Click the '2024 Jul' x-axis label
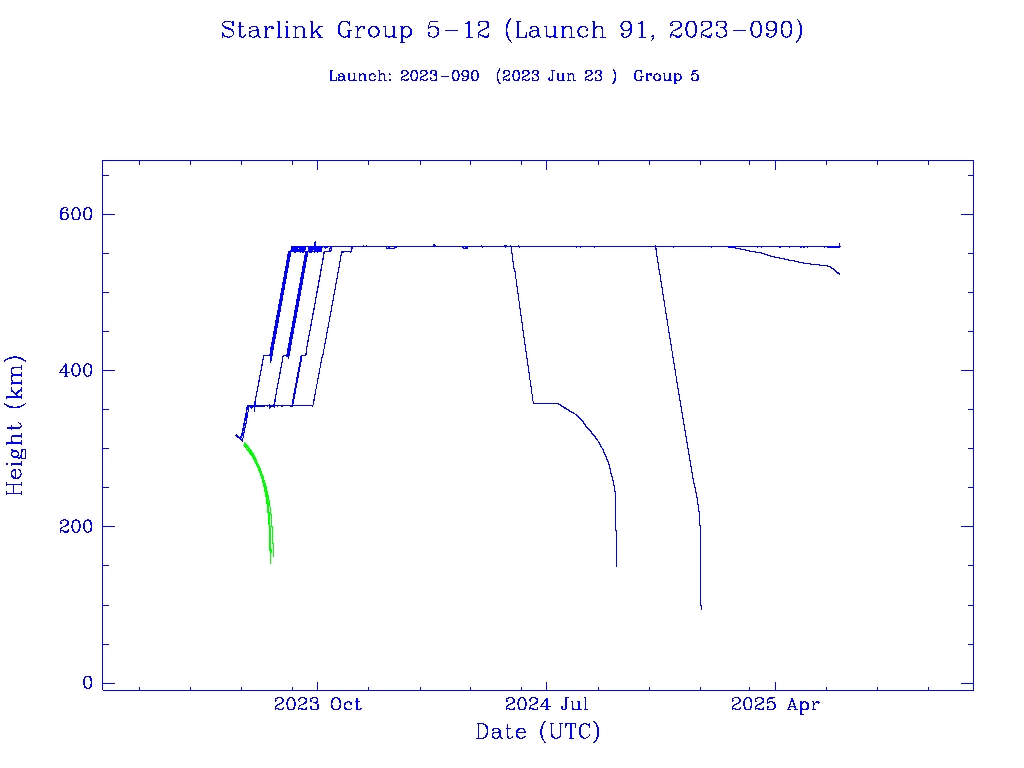Screen dimensions: 1024x768 click(x=547, y=704)
